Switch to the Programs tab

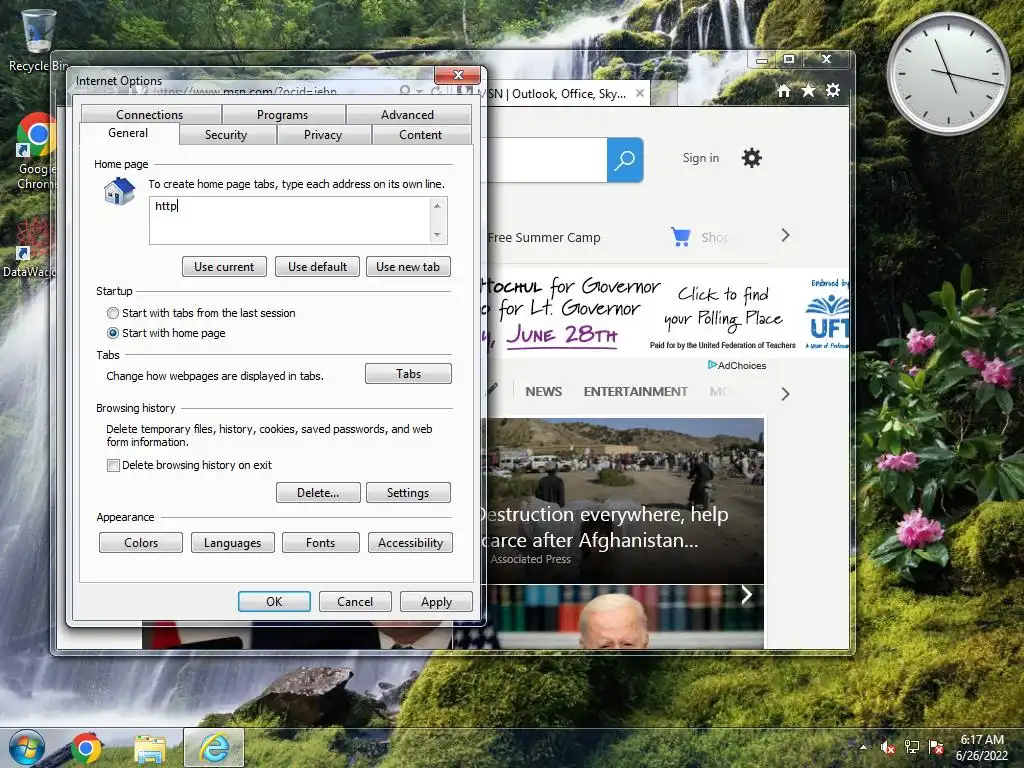(282, 114)
